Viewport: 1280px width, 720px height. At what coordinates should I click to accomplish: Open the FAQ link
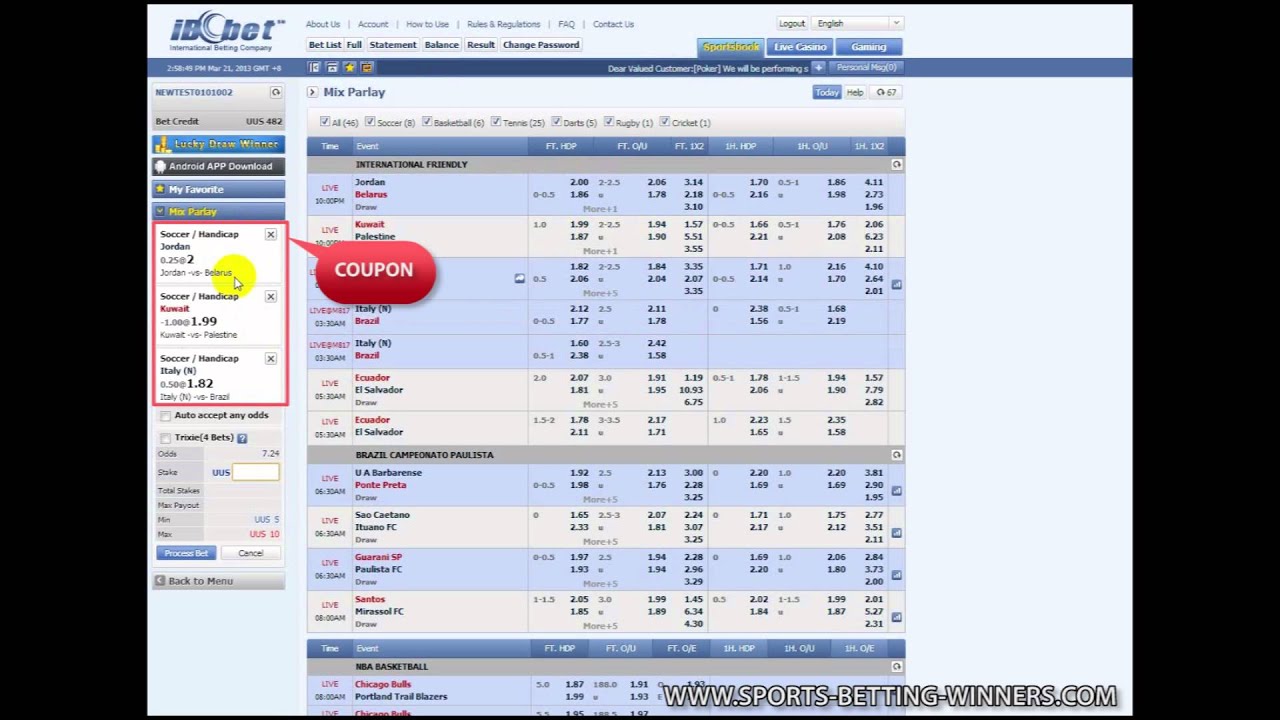pos(567,24)
